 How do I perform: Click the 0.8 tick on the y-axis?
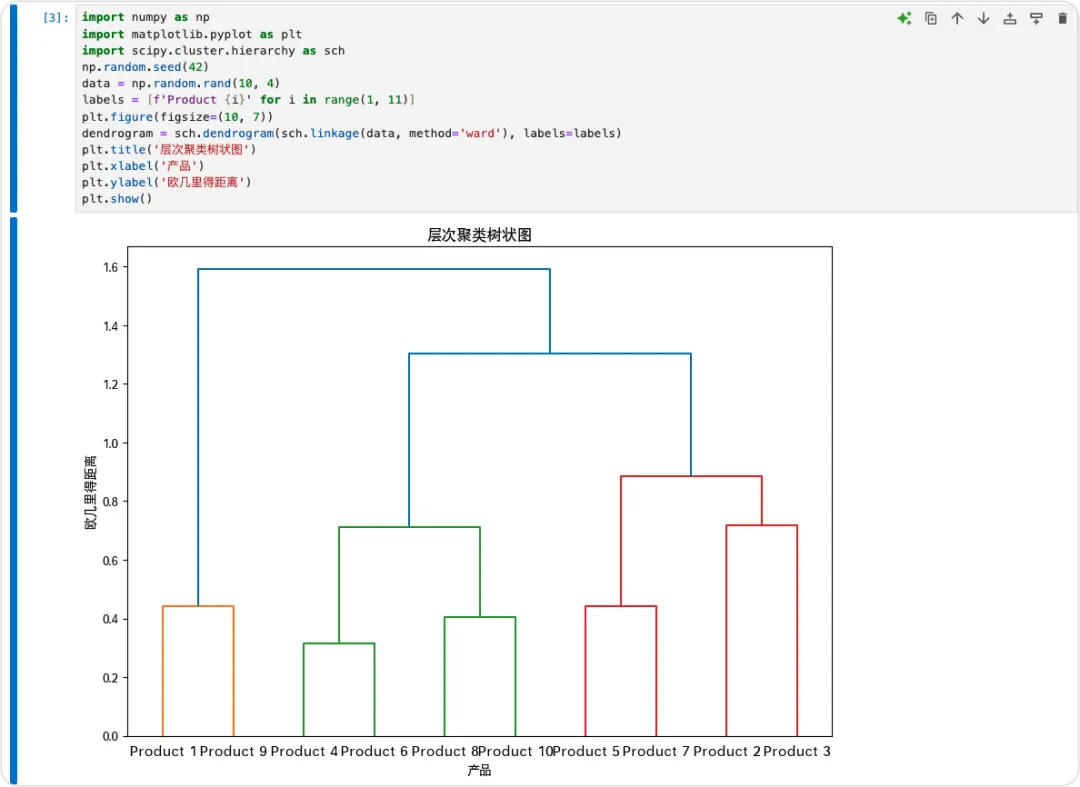pos(111,502)
